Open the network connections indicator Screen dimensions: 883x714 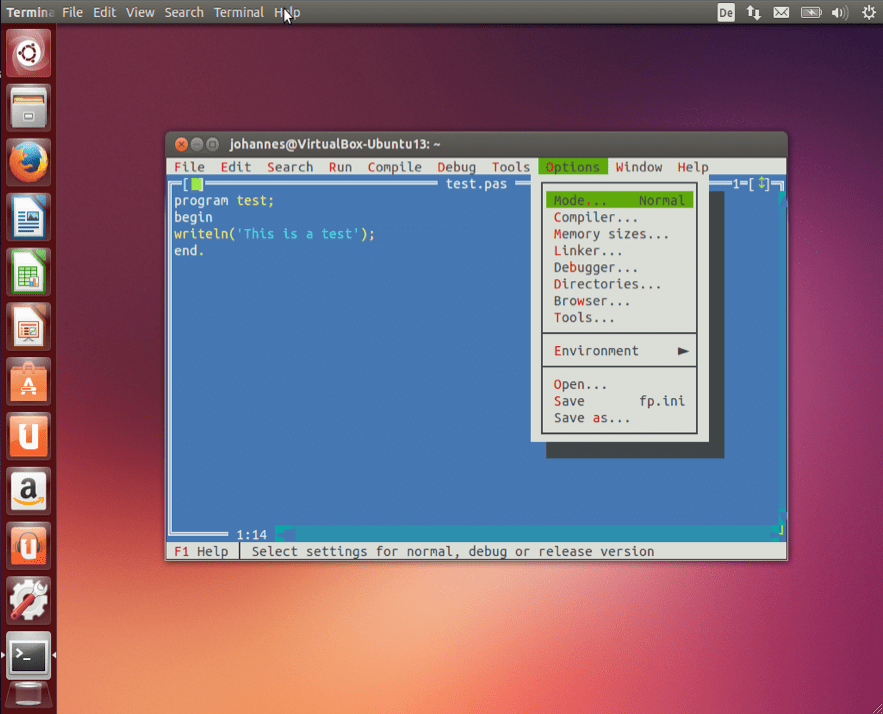[753, 12]
